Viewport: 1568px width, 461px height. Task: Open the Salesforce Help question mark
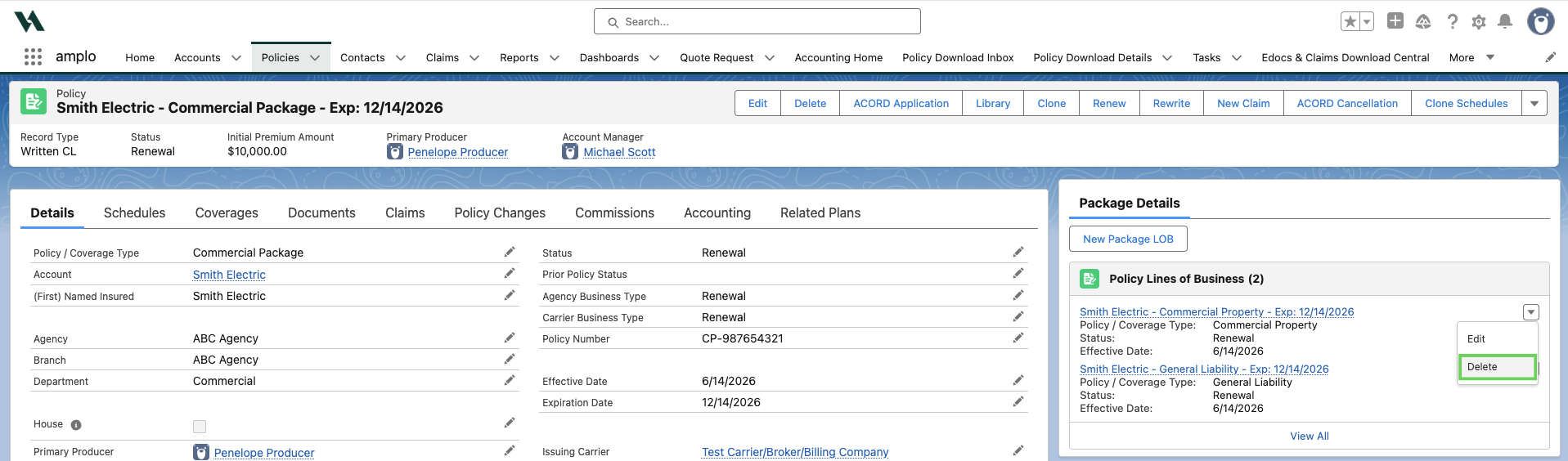click(x=1452, y=21)
